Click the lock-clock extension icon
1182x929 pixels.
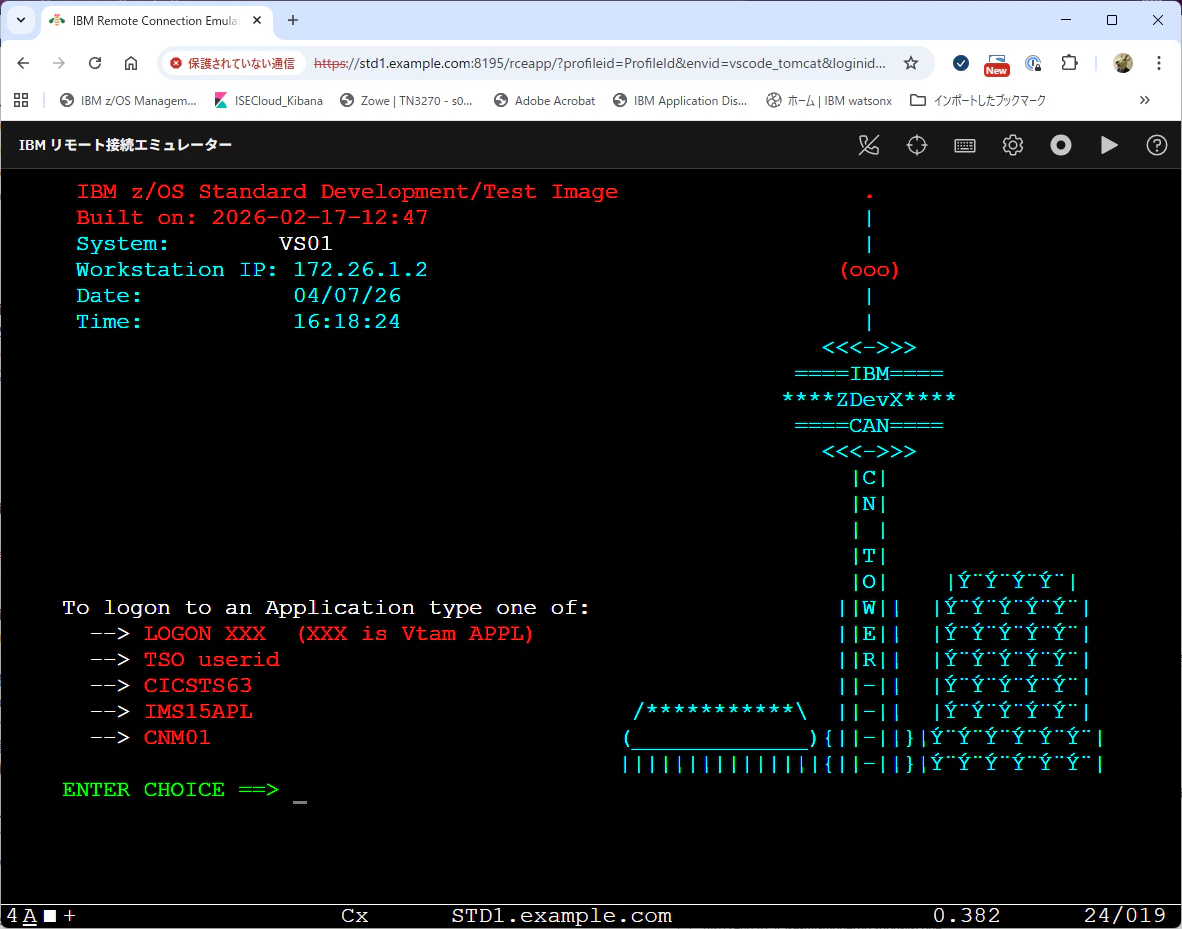(1033, 63)
